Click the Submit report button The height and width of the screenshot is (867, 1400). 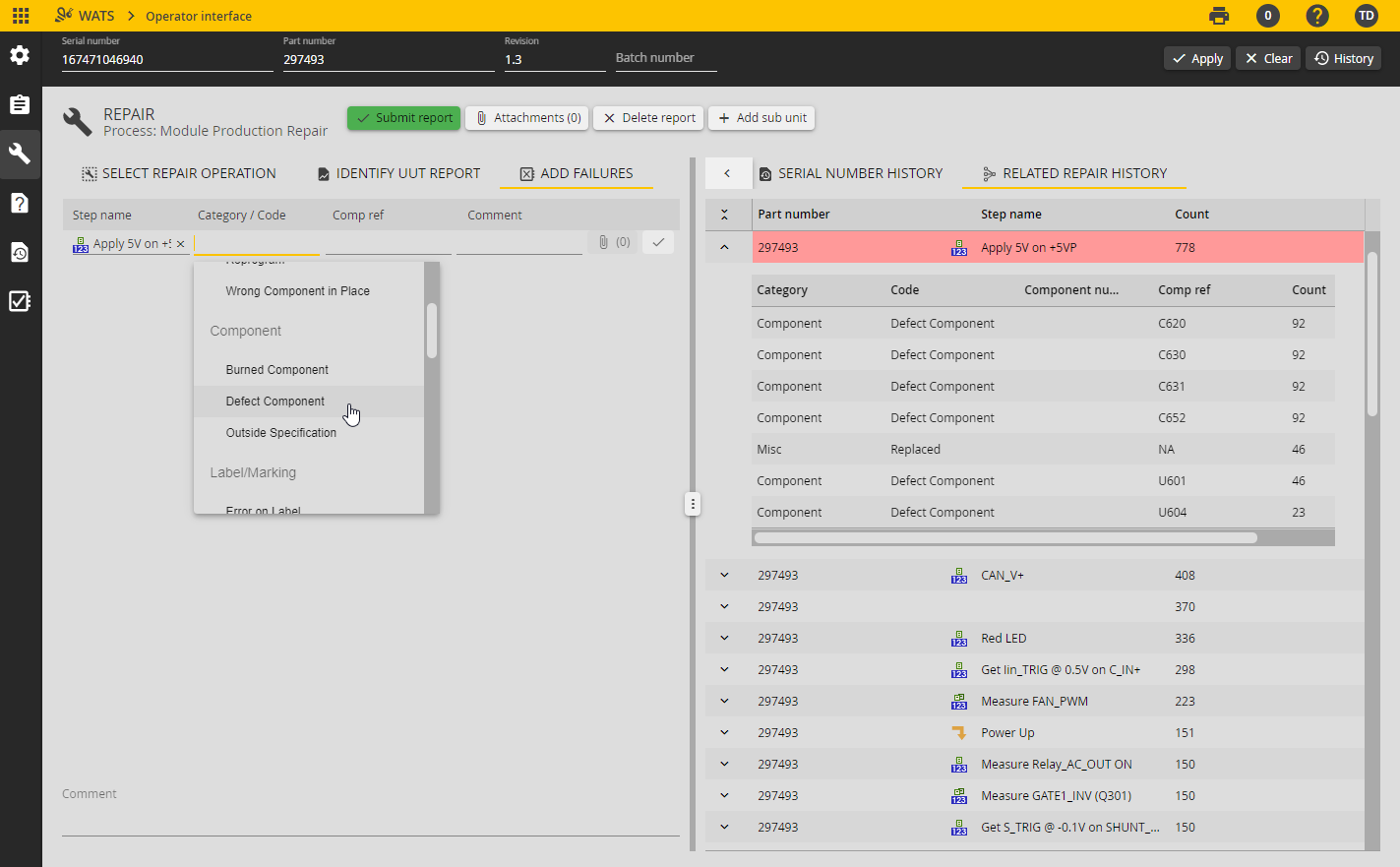coord(403,118)
